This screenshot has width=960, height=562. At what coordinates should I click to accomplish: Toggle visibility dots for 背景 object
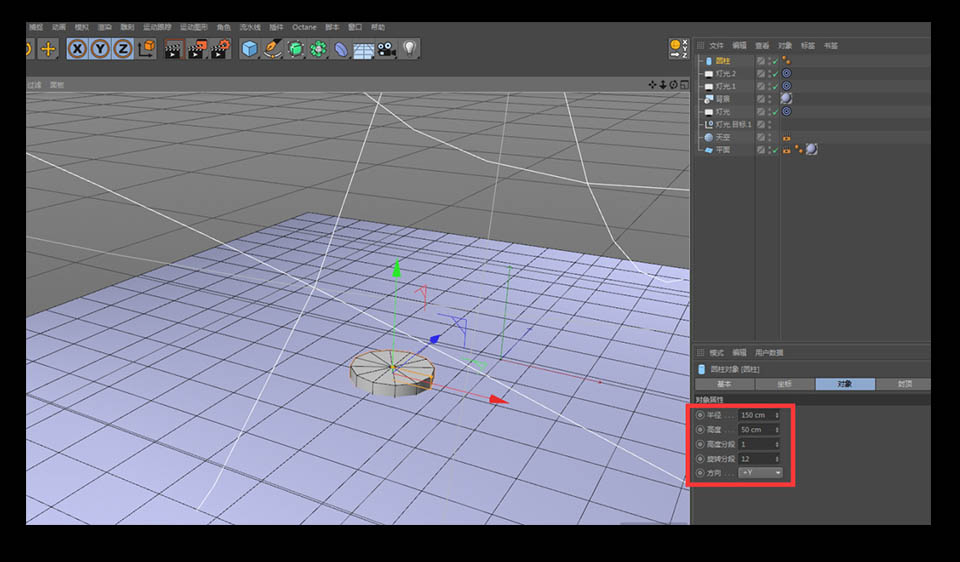pyautogui.click(x=769, y=99)
